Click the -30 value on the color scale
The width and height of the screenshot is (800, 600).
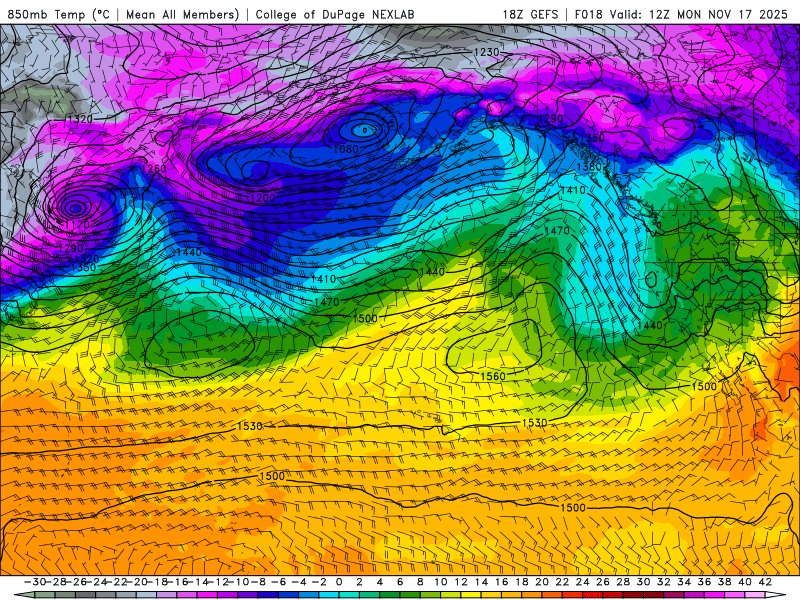[x=35, y=582]
